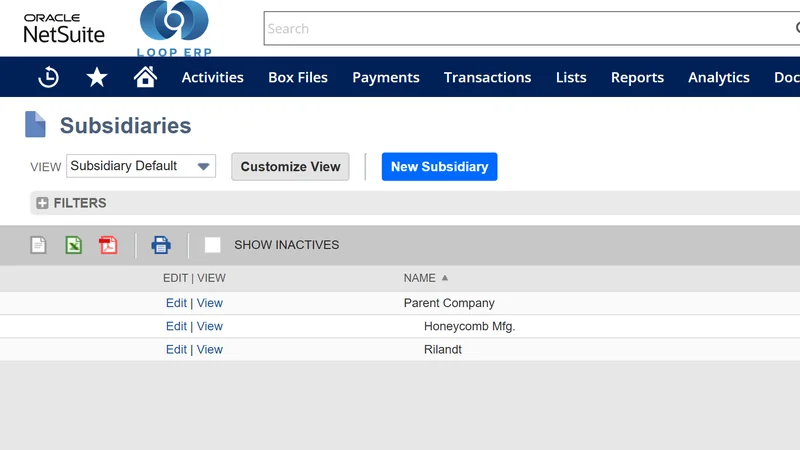Open the Transactions menu
This screenshot has height=450, width=800.
487,78
